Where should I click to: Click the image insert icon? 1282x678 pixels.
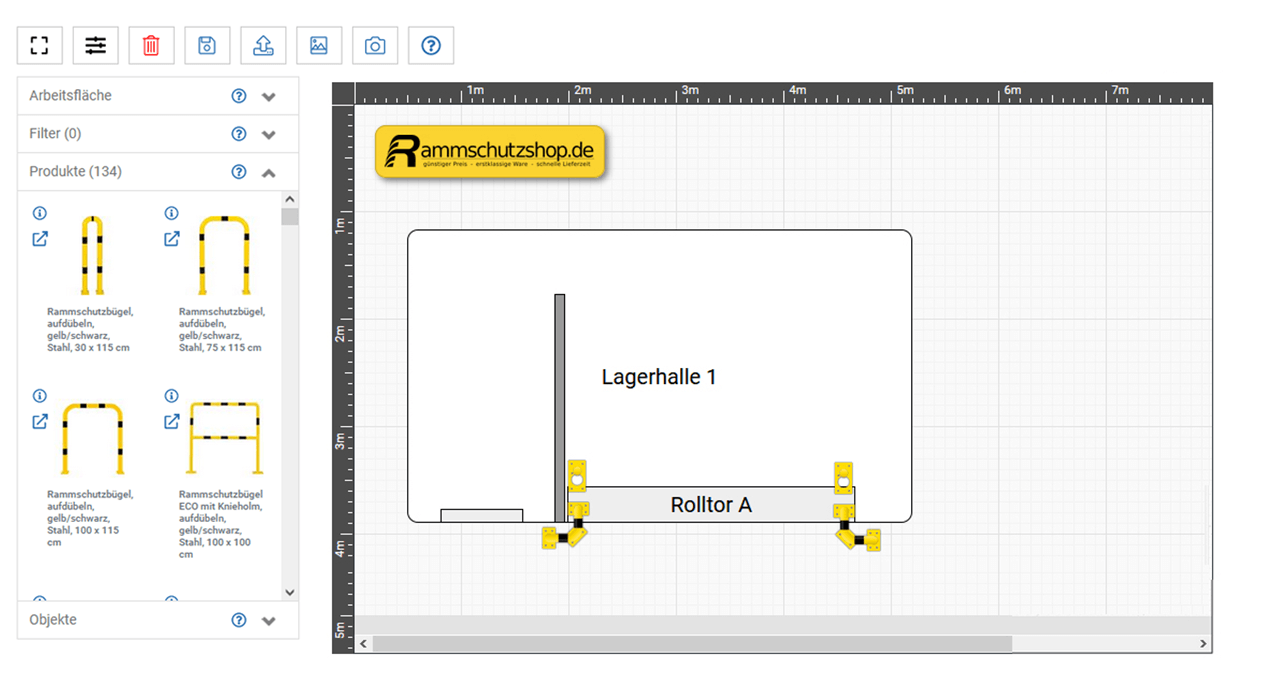point(319,45)
